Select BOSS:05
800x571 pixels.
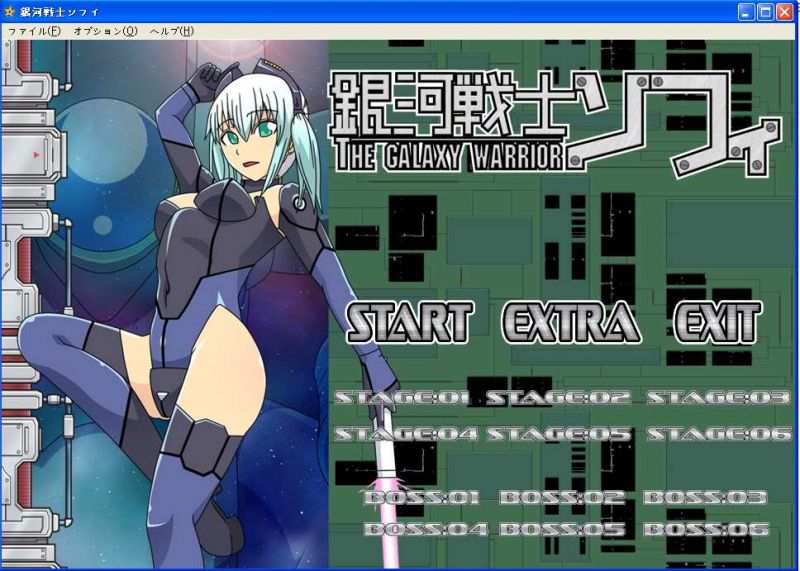(562, 529)
